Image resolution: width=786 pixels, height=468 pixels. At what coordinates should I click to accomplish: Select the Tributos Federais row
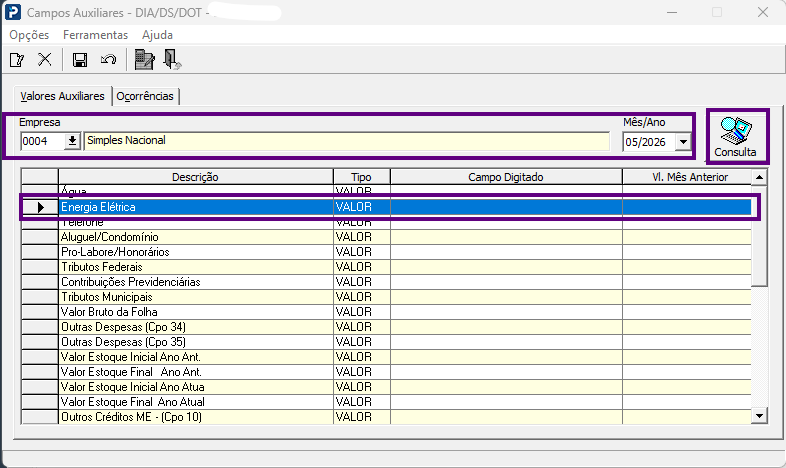pyautogui.click(x=386, y=267)
